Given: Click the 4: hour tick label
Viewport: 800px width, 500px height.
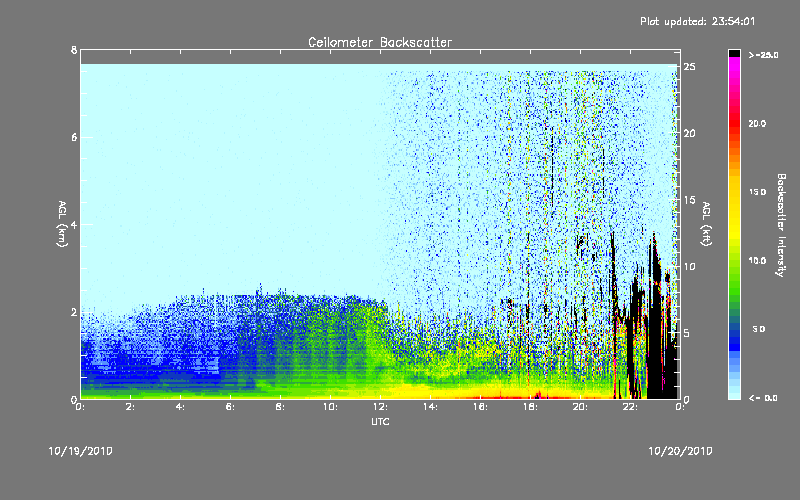Looking at the screenshot, I should coord(180,407).
